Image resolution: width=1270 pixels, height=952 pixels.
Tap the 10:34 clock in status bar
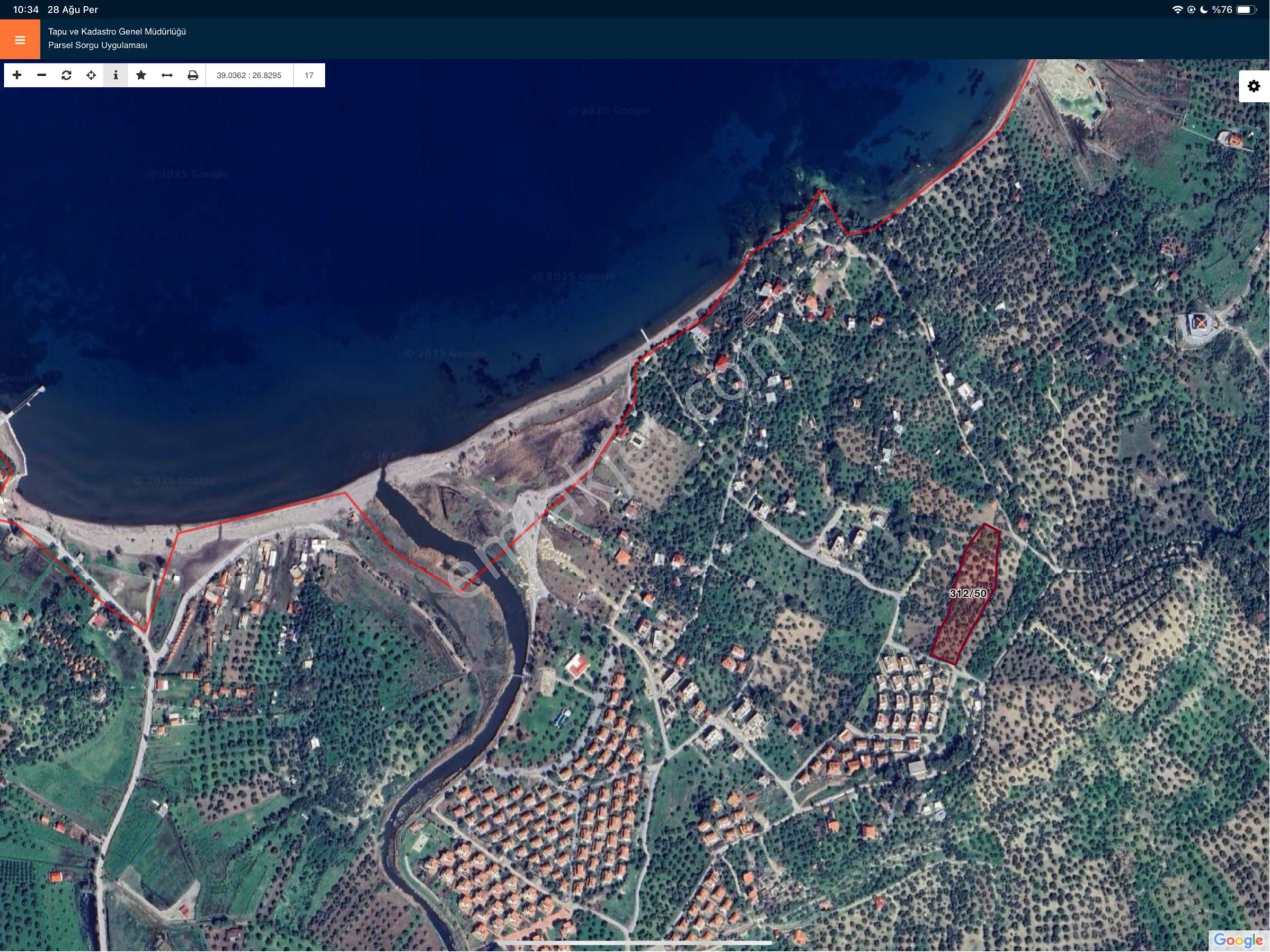coord(26,10)
